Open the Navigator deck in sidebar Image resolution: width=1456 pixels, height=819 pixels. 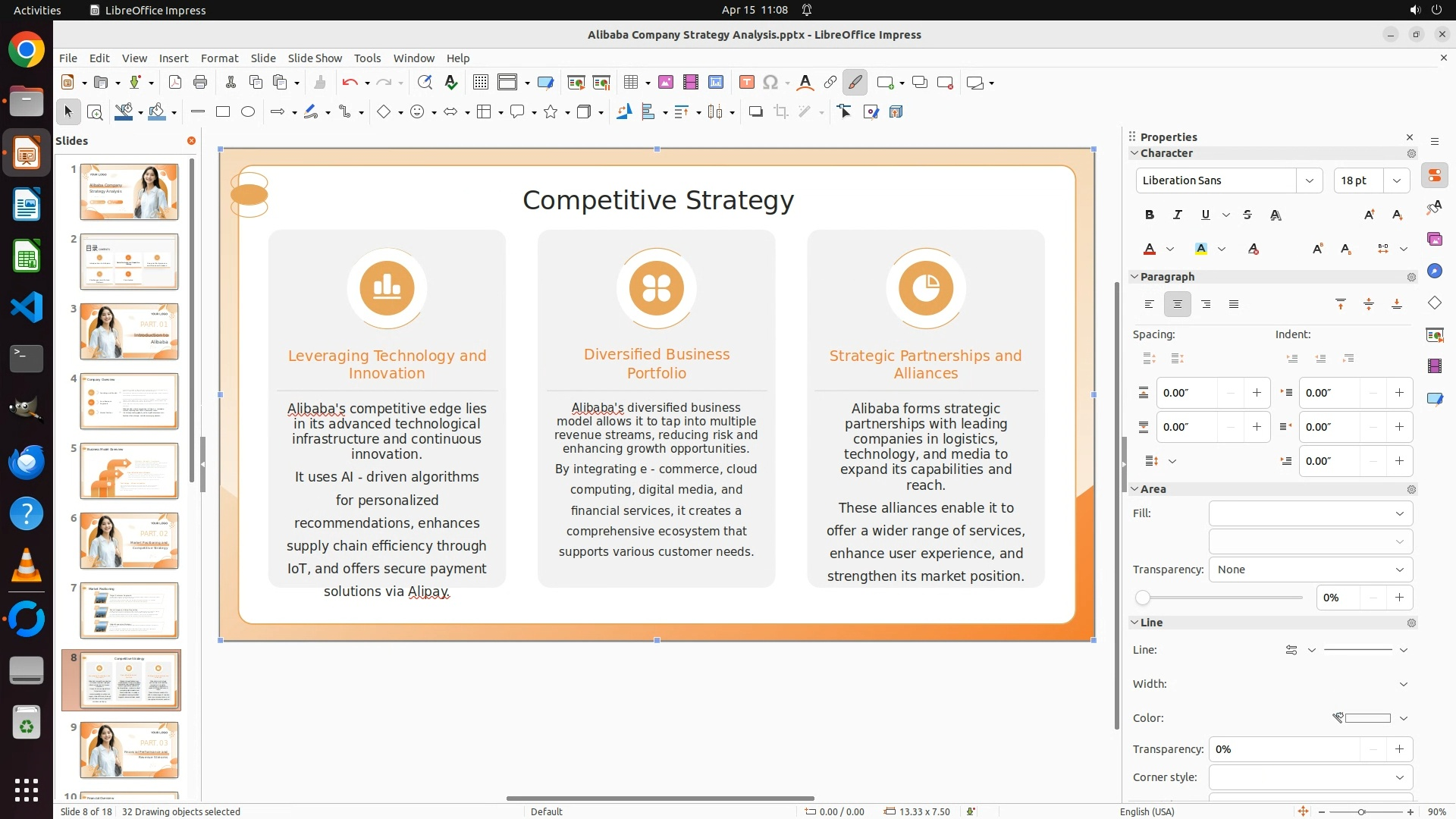[1434, 271]
